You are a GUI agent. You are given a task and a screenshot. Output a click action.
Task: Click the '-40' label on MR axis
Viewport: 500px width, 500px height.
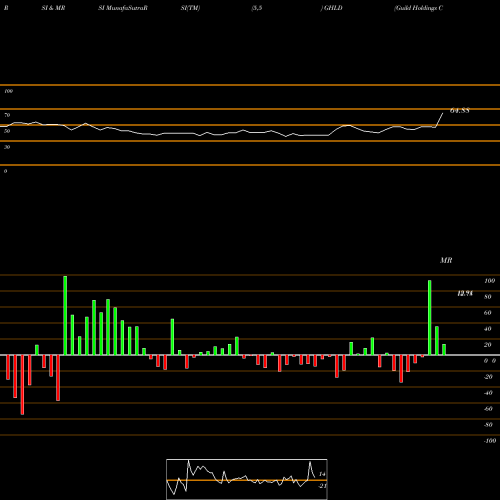pyautogui.click(x=488, y=393)
